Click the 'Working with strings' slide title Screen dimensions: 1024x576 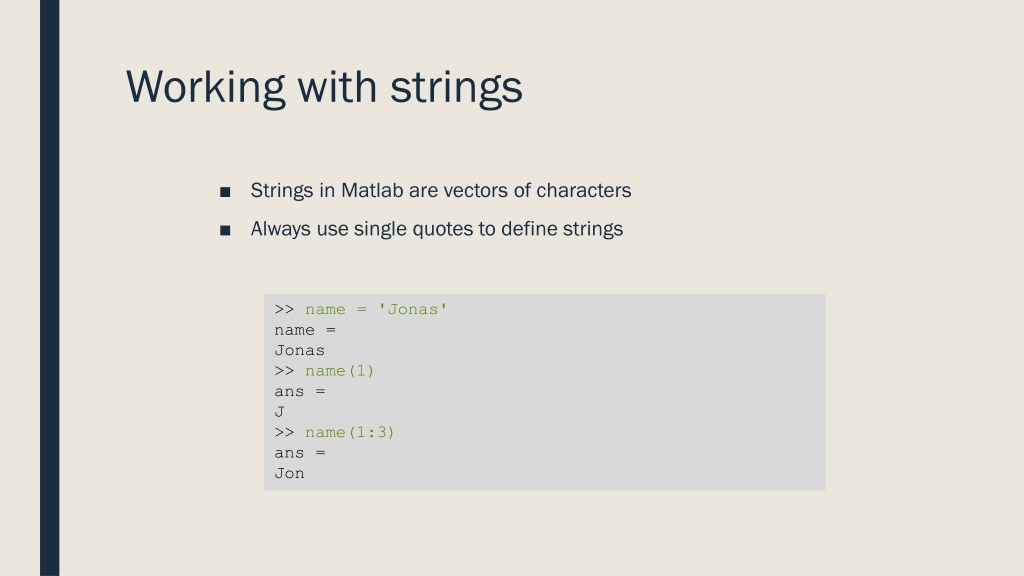click(324, 87)
